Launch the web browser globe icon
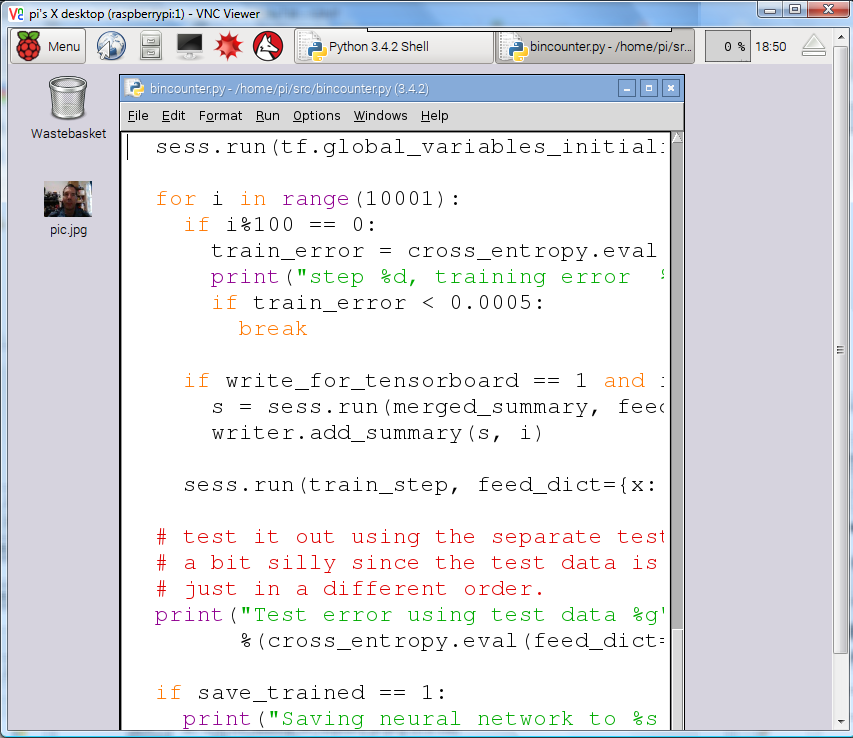 coord(111,46)
